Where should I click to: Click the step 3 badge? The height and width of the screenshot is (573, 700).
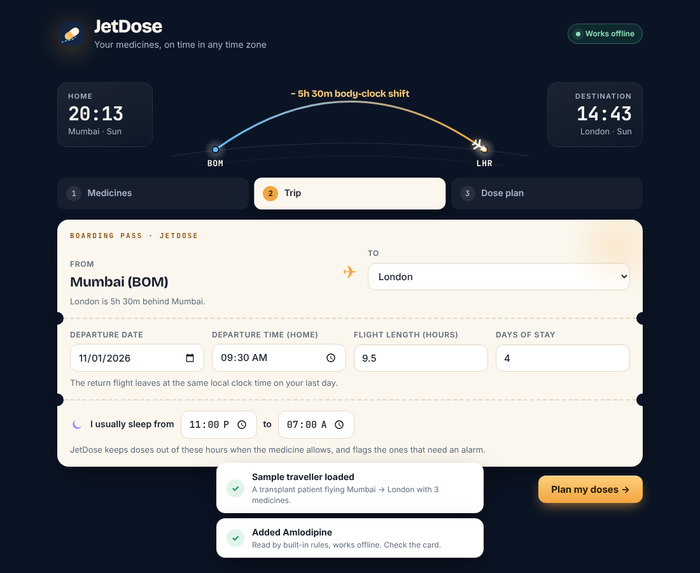467,193
